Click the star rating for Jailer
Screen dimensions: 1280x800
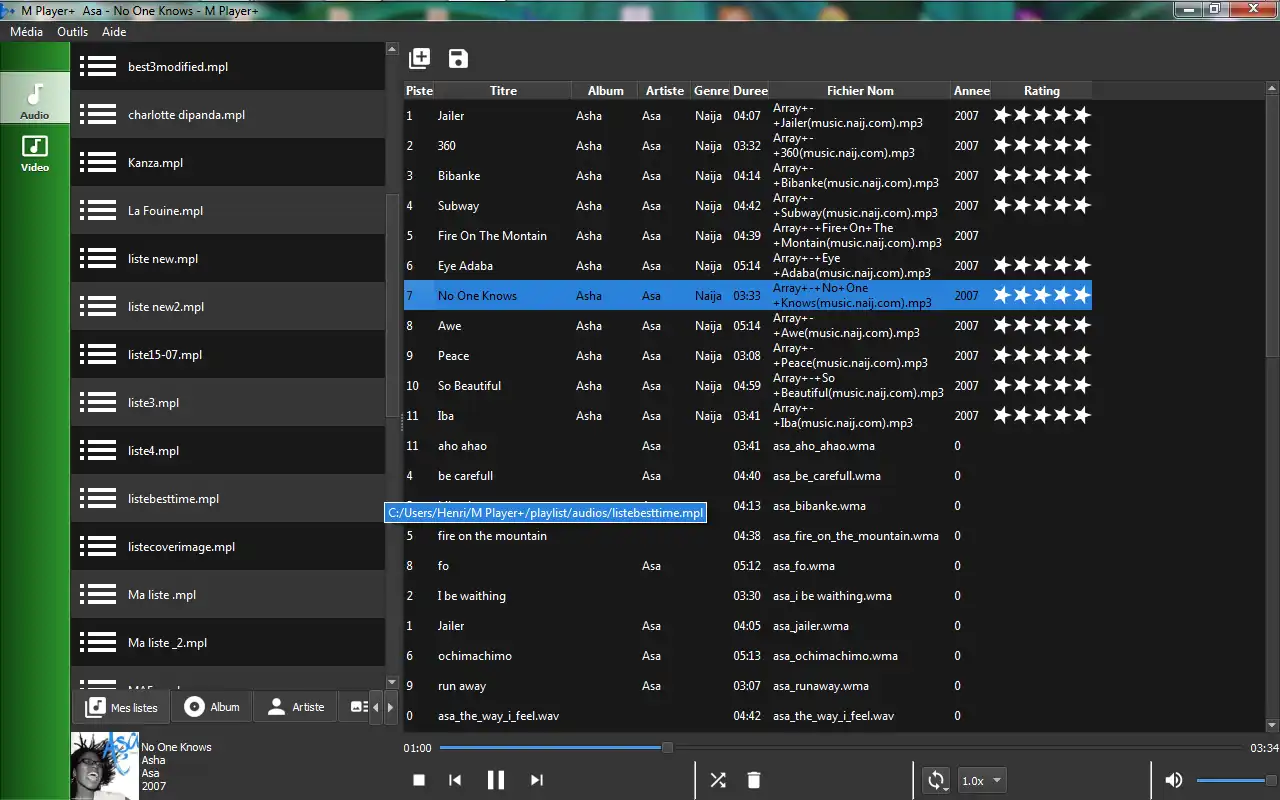pos(1041,116)
